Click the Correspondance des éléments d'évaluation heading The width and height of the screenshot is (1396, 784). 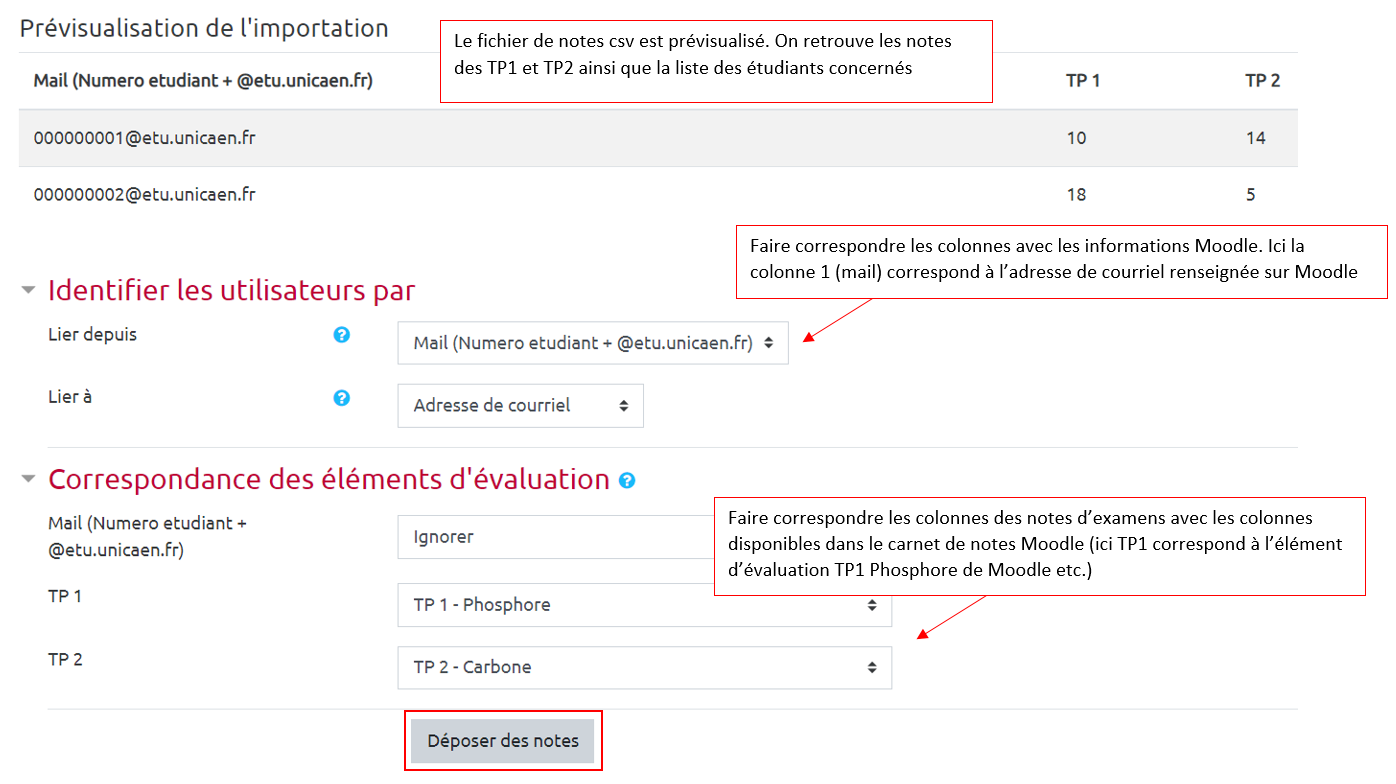(329, 480)
